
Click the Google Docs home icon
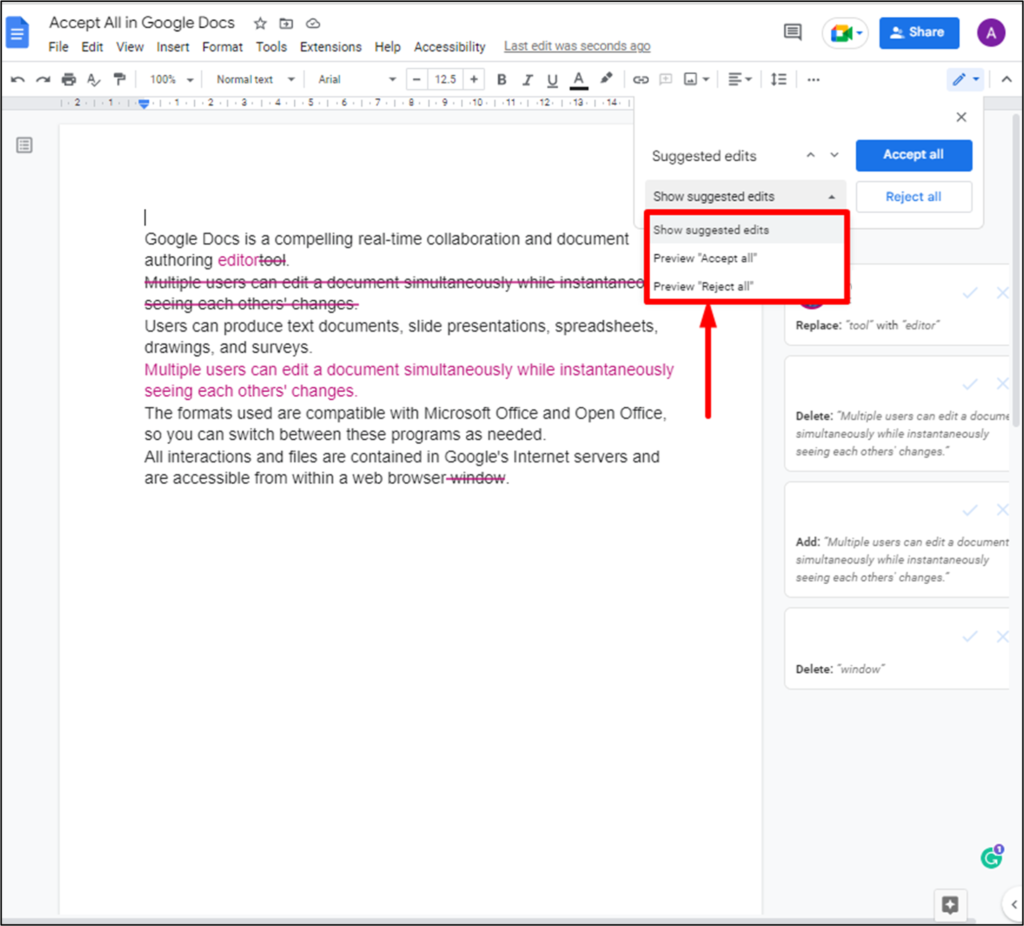[18, 33]
